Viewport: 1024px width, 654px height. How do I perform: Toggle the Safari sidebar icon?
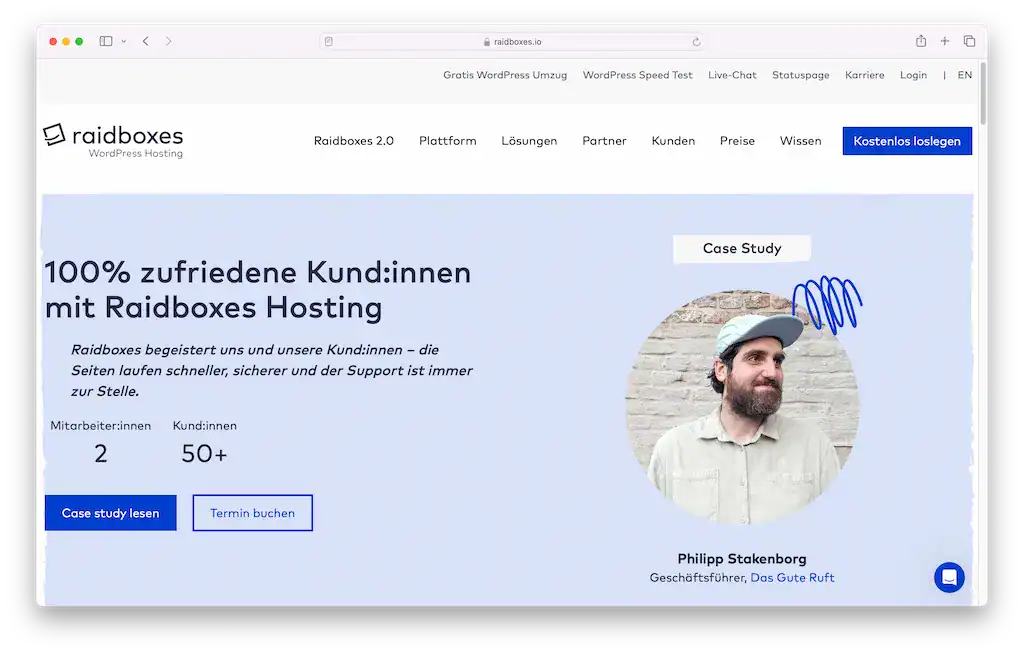pos(106,41)
